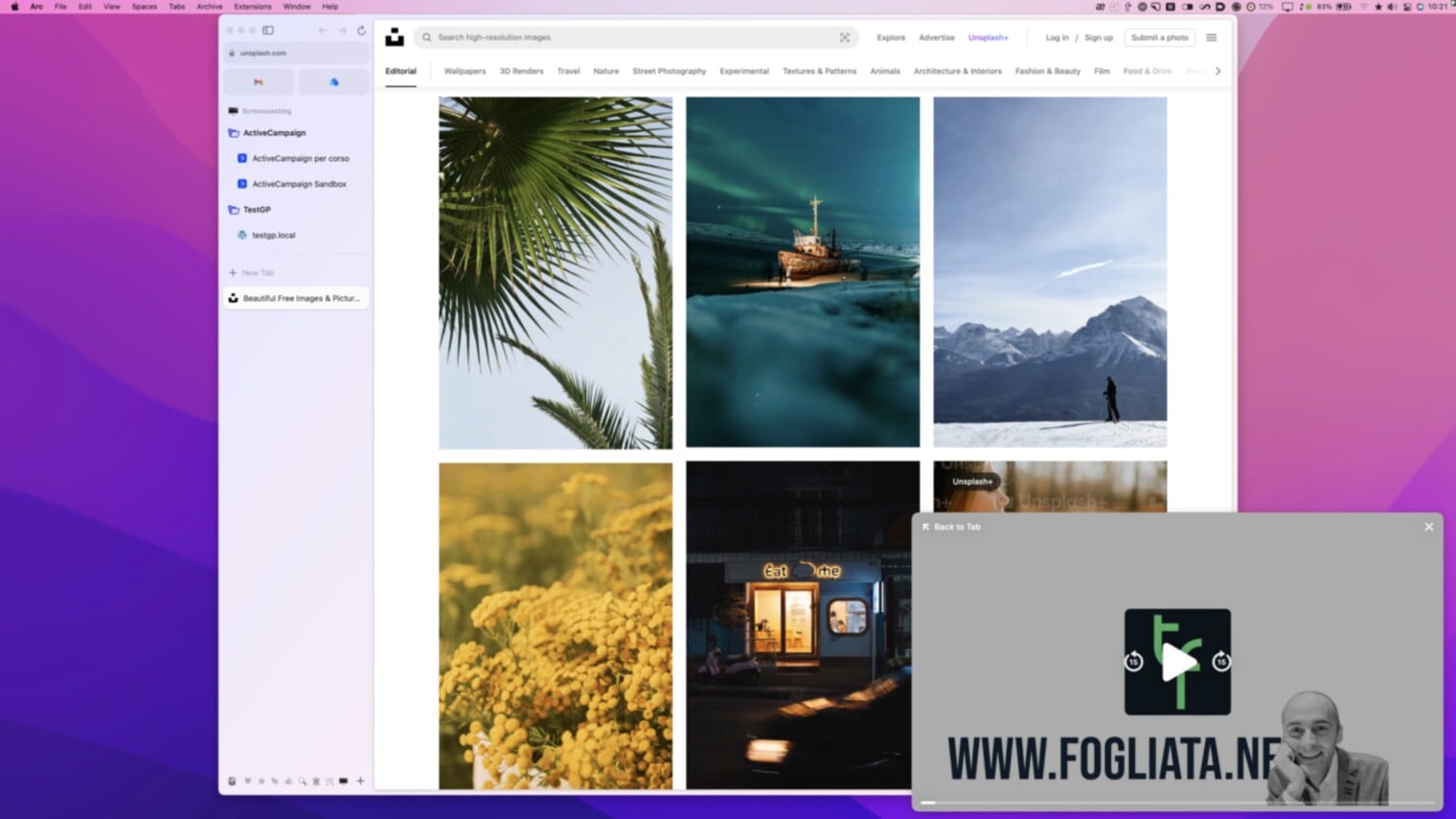Add a new space with bottom plus icon
This screenshot has height=819, width=1456.
[360, 782]
